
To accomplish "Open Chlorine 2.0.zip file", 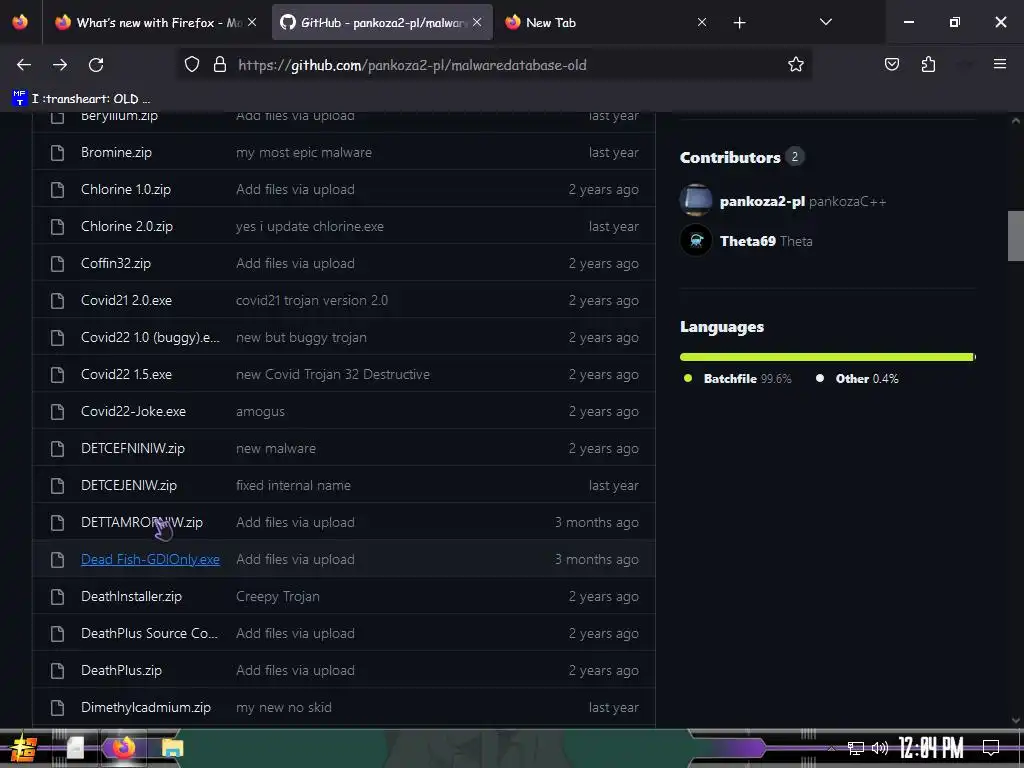I will pyautogui.click(x=127, y=226).
